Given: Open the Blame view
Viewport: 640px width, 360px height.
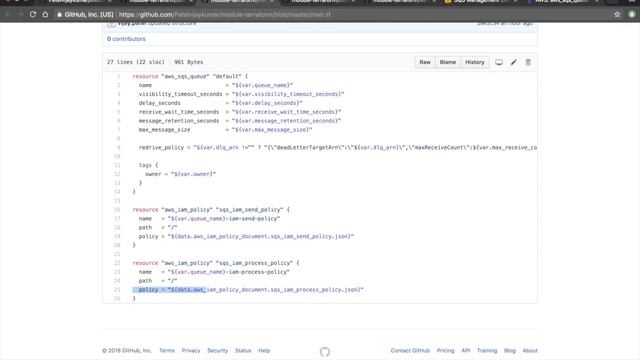Looking at the screenshot, I should pyautogui.click(x=448, y=62).
